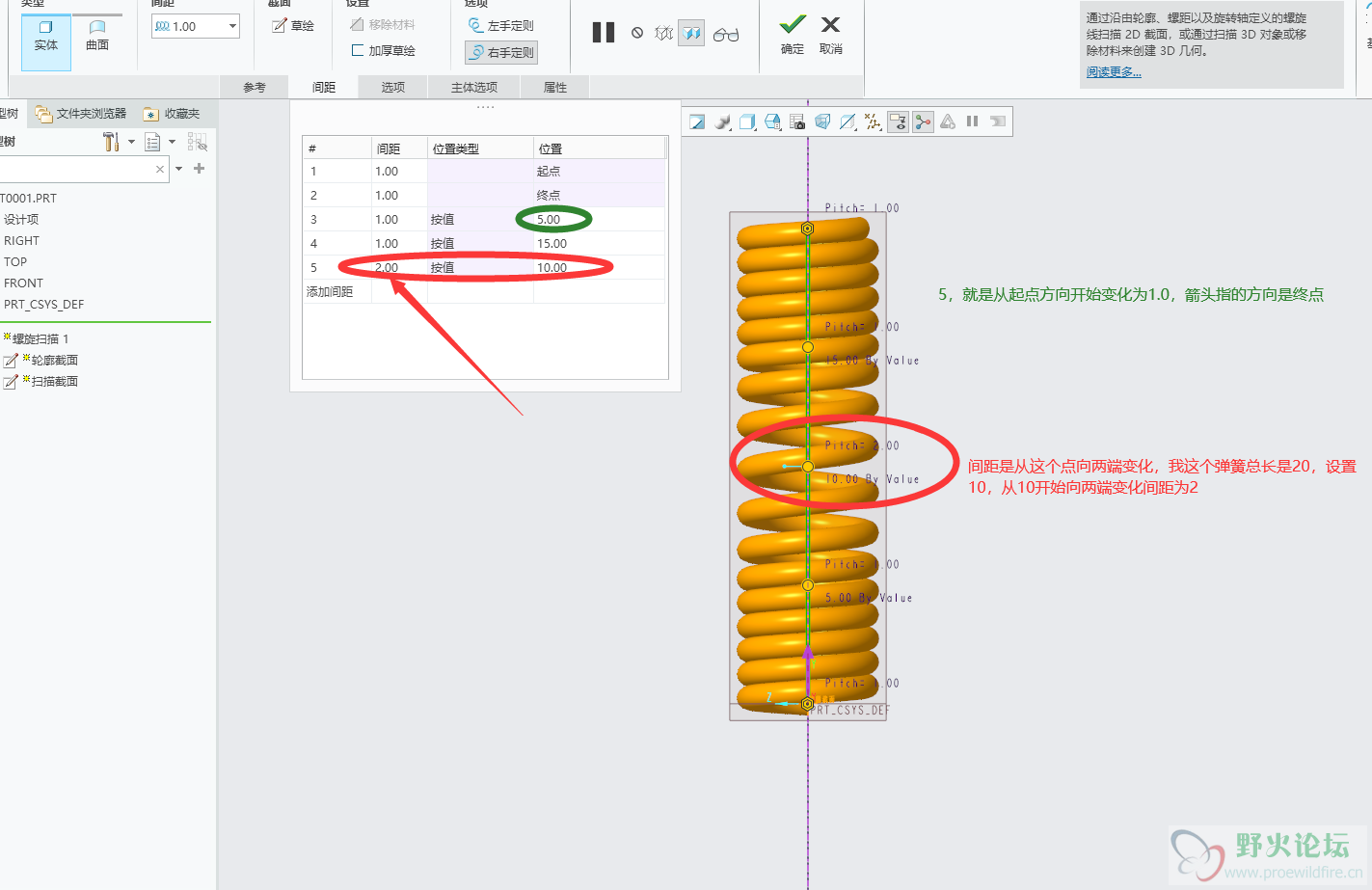Open the 阅读更多... link
The width and height of the screenshot is (1372, 890).
click(1114, 72)
